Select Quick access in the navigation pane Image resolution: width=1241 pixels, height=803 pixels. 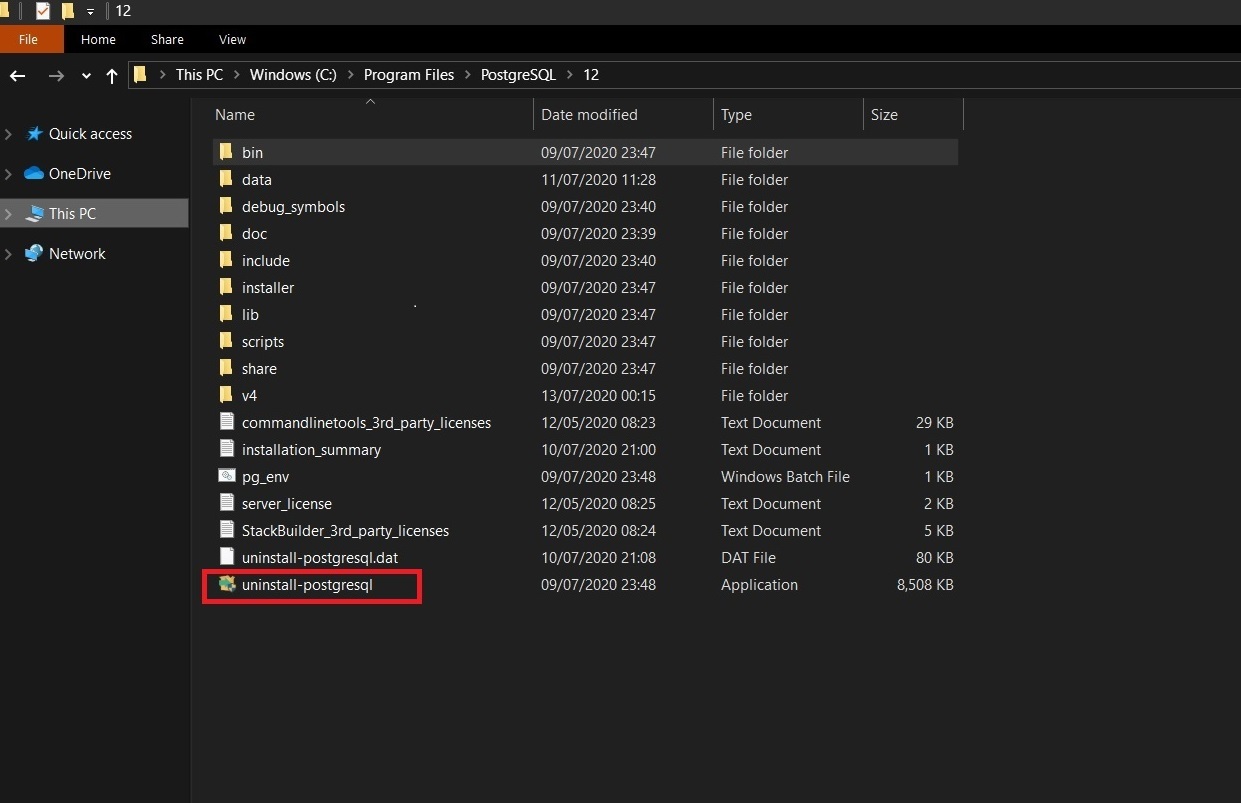coord(89,133)
